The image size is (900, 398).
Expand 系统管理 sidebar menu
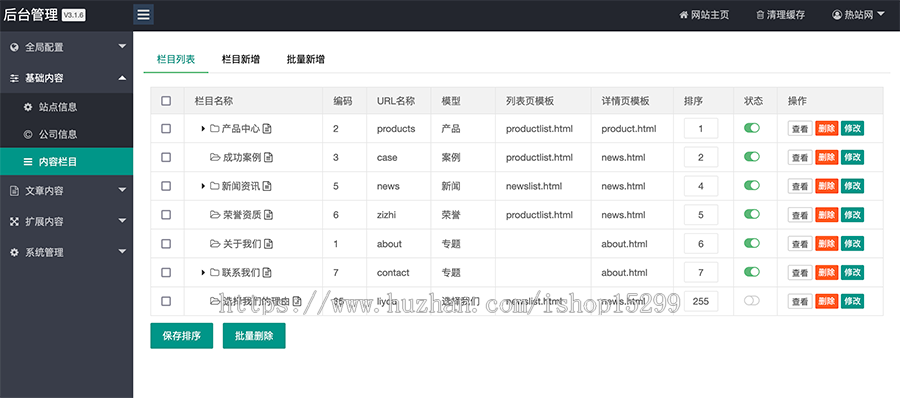coord(67,253)
